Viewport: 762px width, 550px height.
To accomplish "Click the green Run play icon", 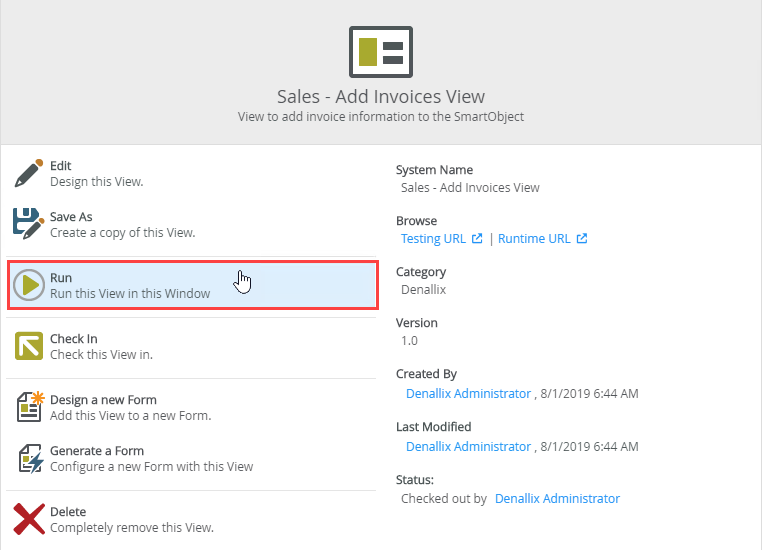I will click(x=29, y=285).
